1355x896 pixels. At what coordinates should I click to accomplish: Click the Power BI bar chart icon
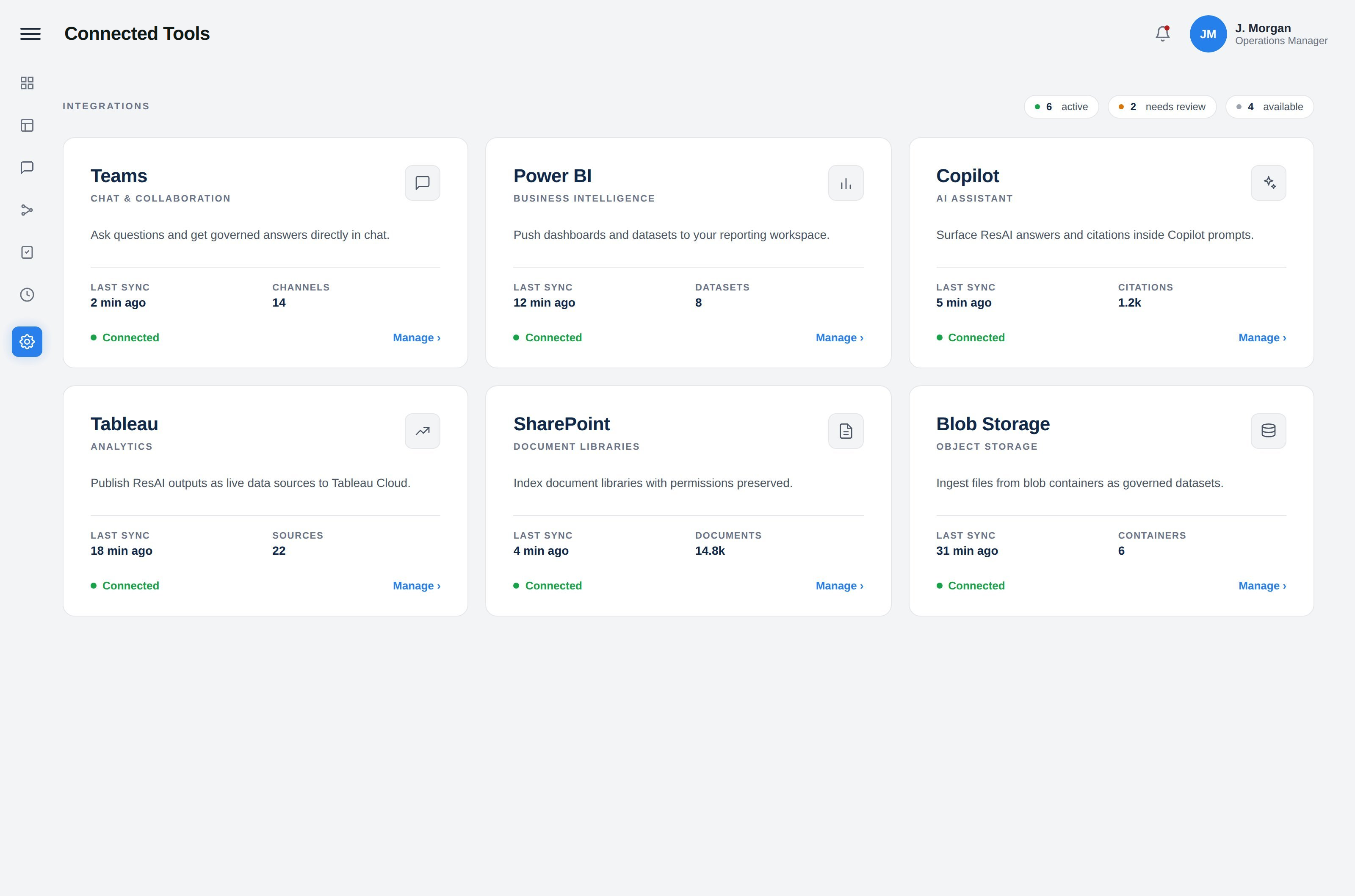(846, 183)
